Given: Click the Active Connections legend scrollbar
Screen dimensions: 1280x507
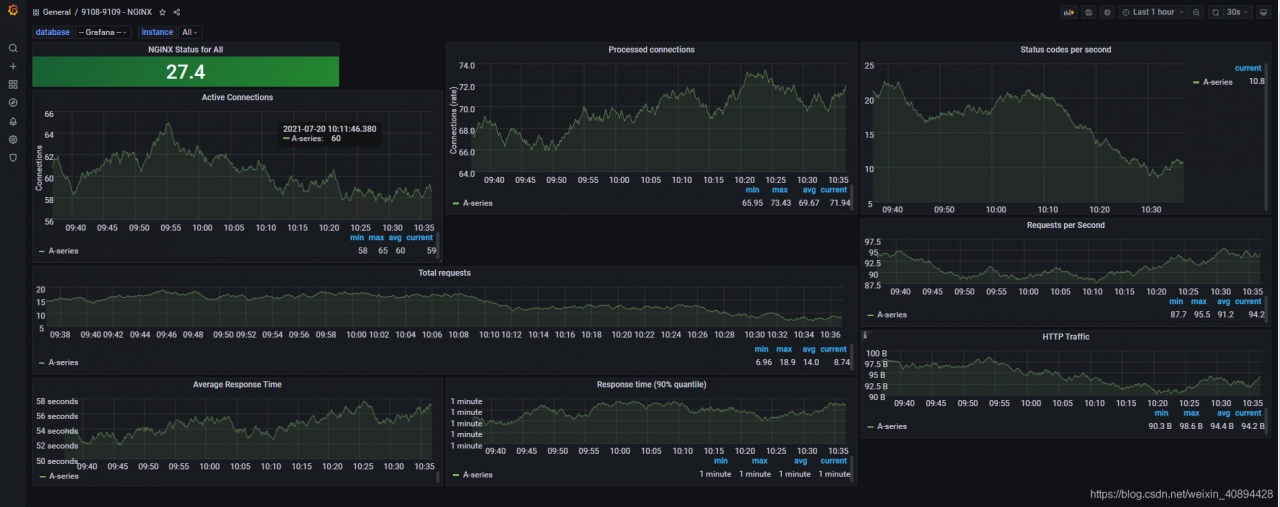Looking at the screenshot, I should pyautogui.click(x=438, y=245).
